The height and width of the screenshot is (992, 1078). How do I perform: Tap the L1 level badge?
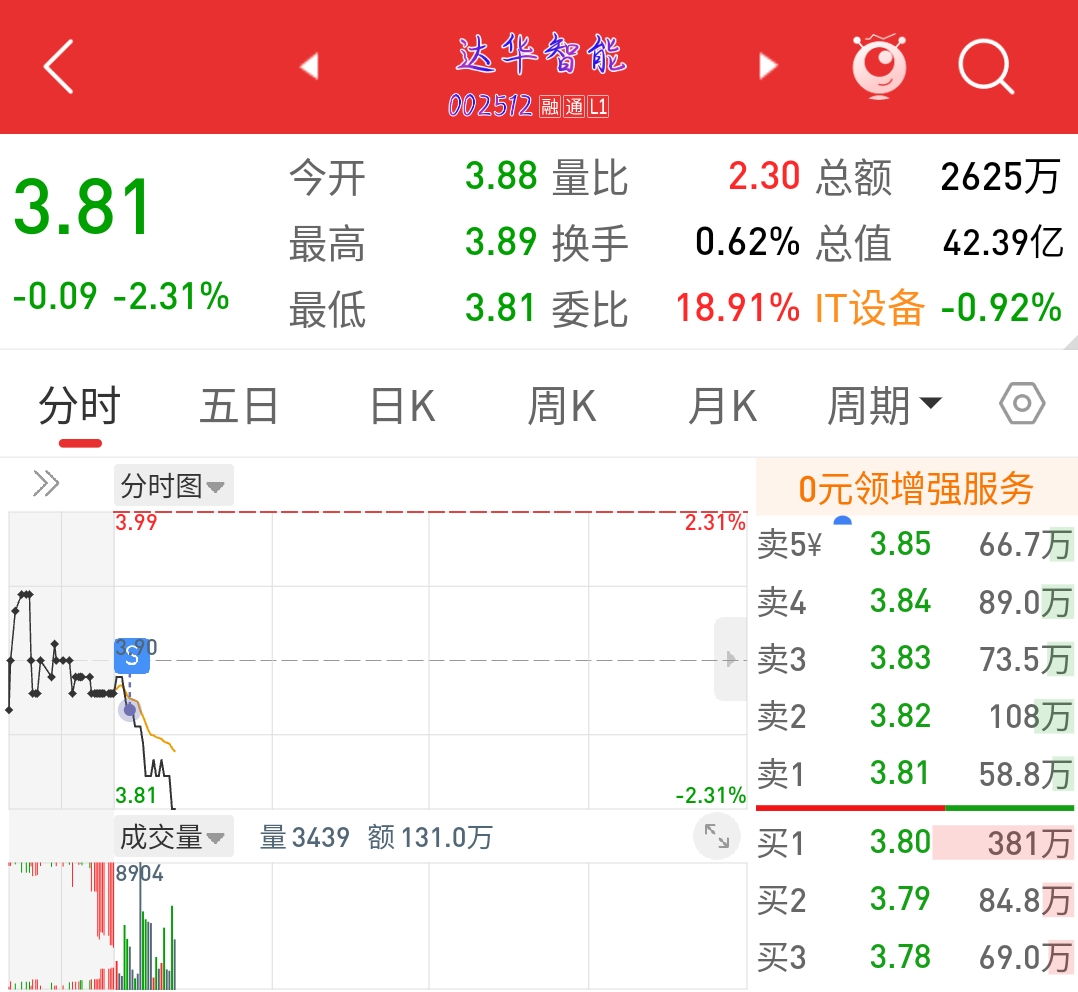coord(598,107)
